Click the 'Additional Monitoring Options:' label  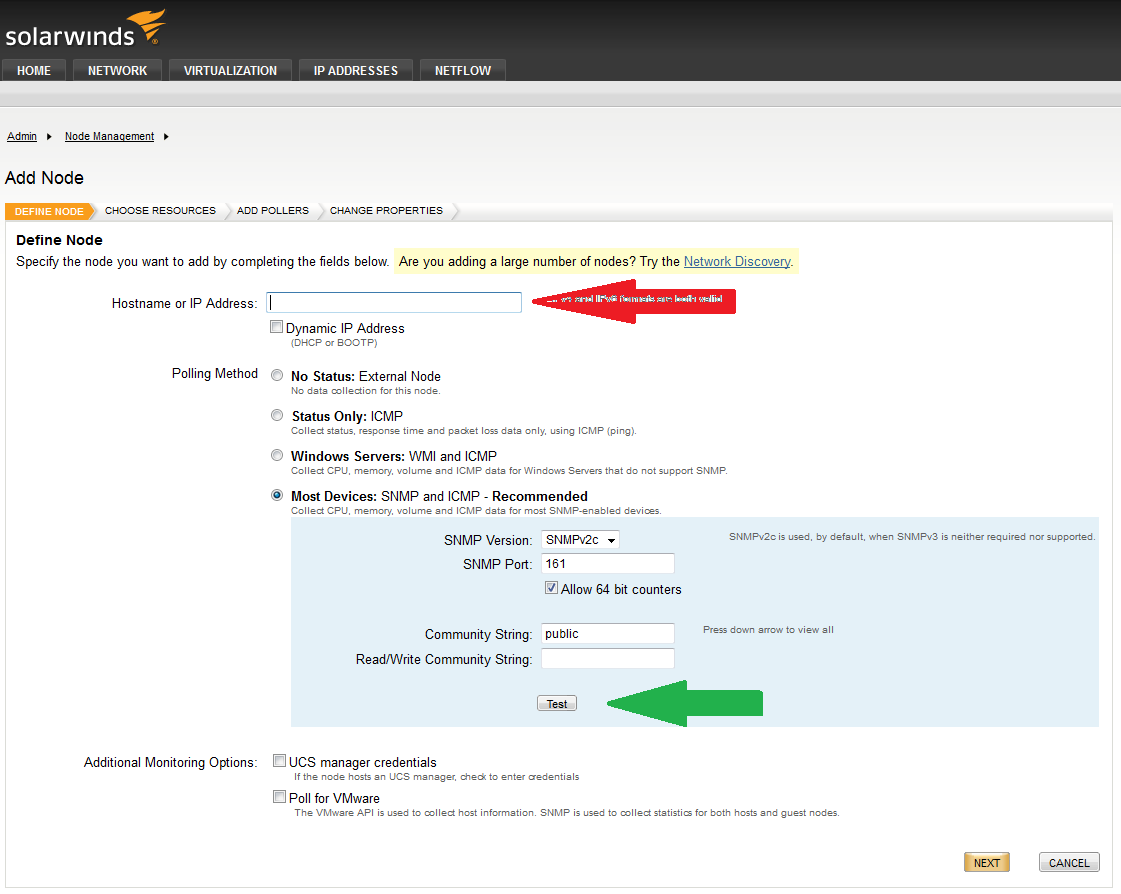click(170, 762)
